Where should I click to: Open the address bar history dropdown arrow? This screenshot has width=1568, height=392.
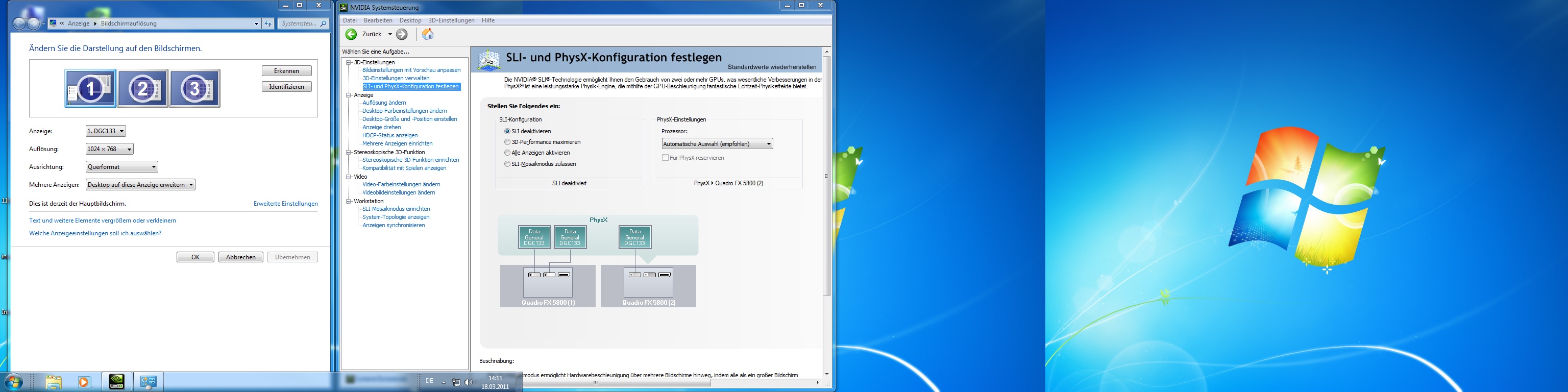pyautogui.click(x=256, y=24)
